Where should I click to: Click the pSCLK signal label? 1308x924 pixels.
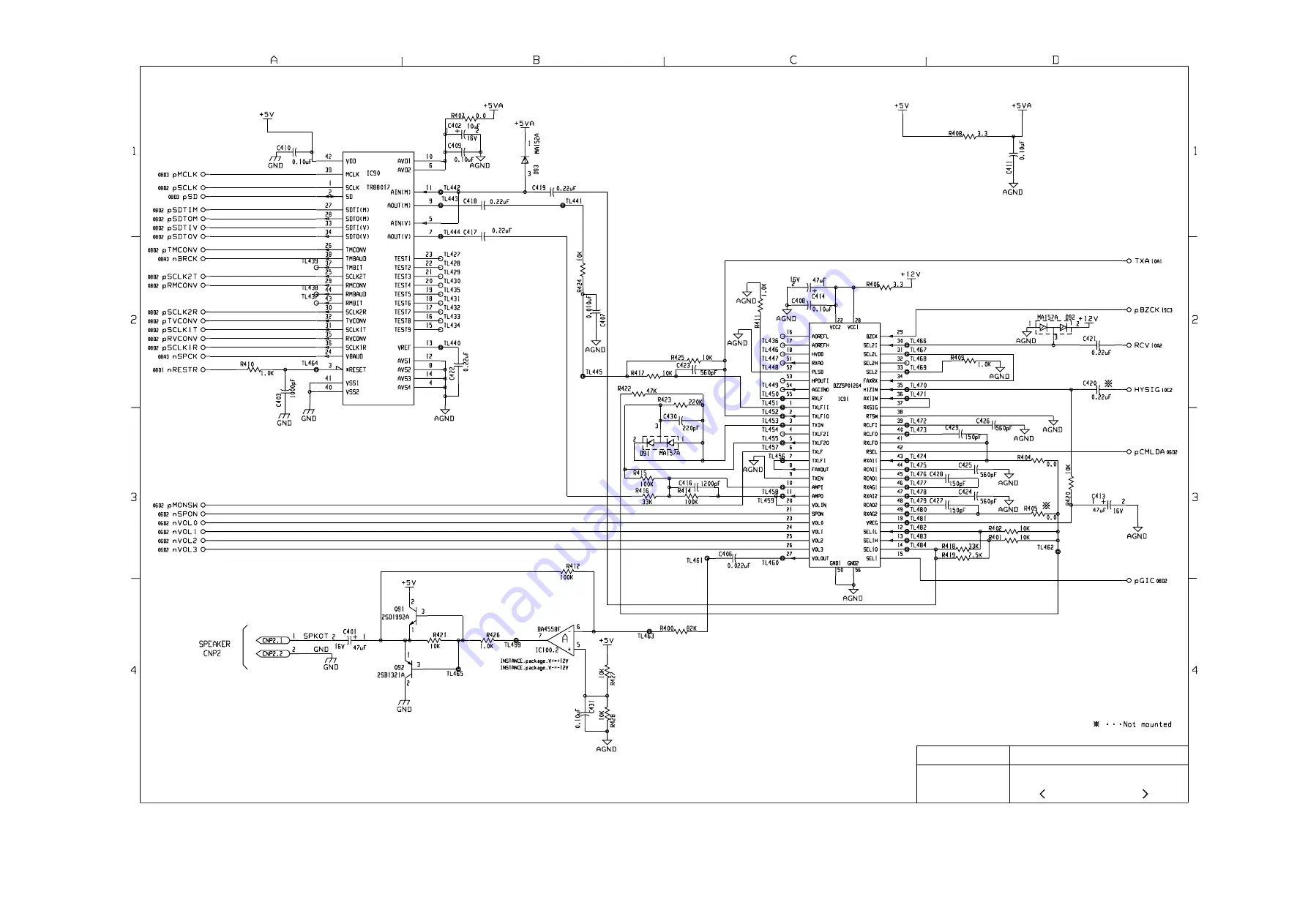pyautogui.click(x=185, y=188)
